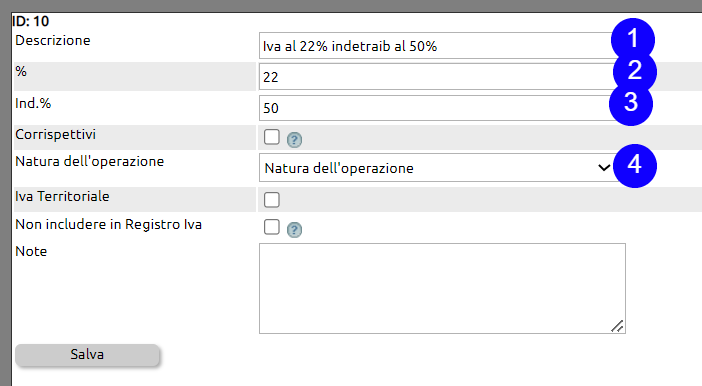Click the blue circle marker numbered 1
The image size is (702, 386).
tap(633, 40)
